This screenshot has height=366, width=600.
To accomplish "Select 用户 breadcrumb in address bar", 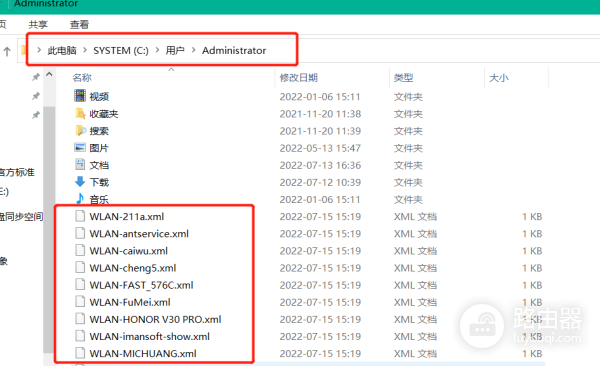I will 175,51.
